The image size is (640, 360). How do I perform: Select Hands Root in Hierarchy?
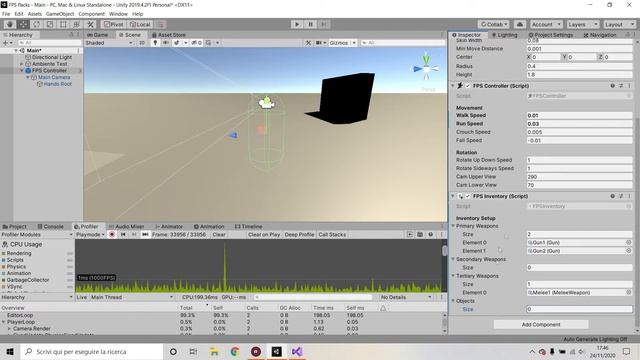coord(58,84)
